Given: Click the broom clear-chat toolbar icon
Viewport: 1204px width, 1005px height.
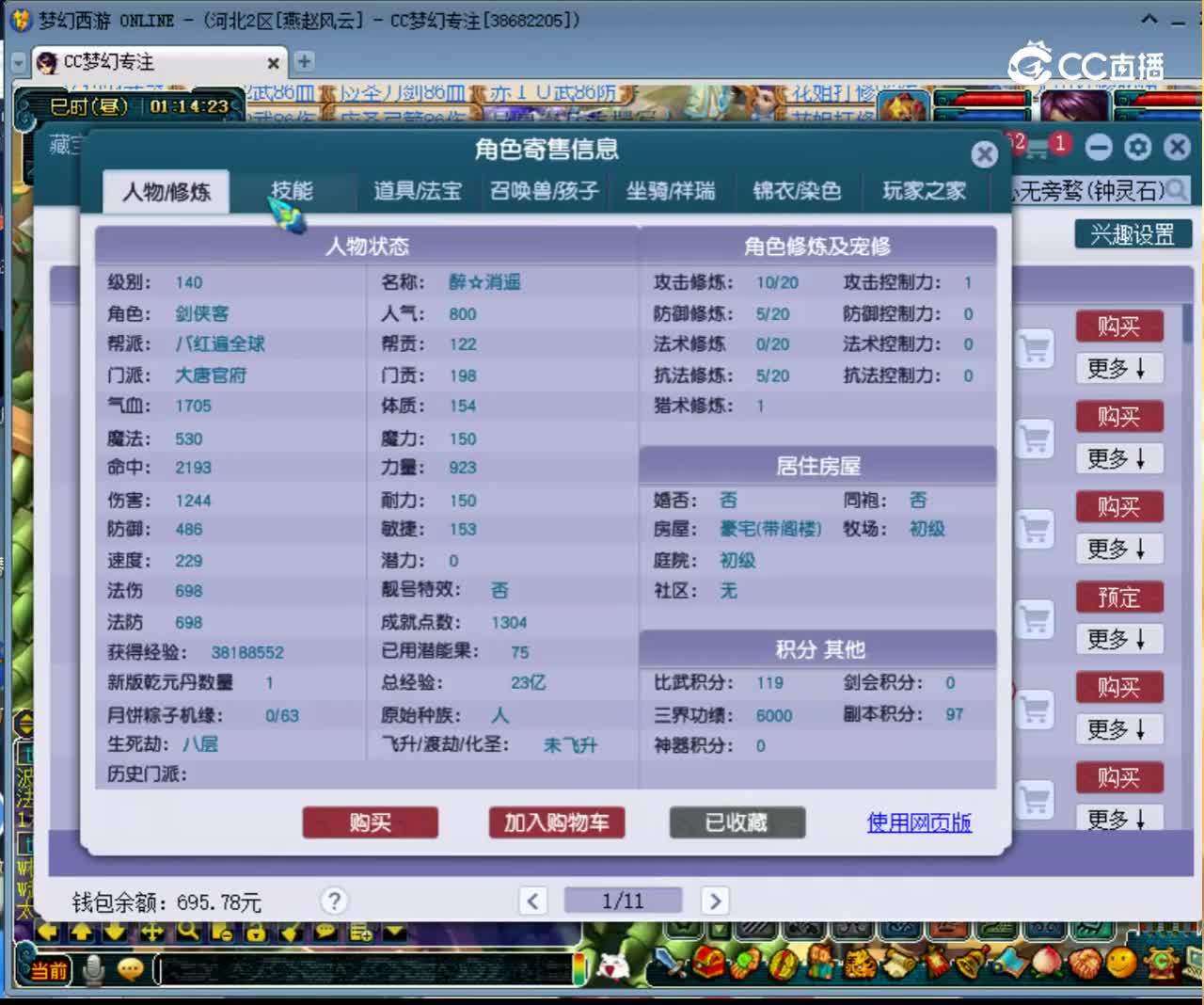Looking at the screenshot, I should point(291,932).
